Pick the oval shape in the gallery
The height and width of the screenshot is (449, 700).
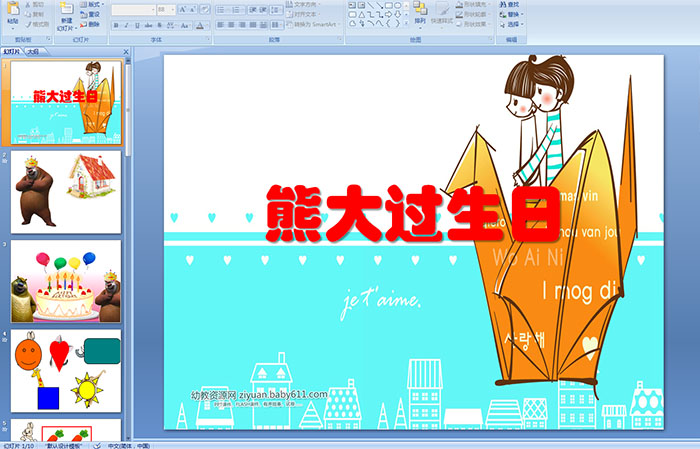397,5
